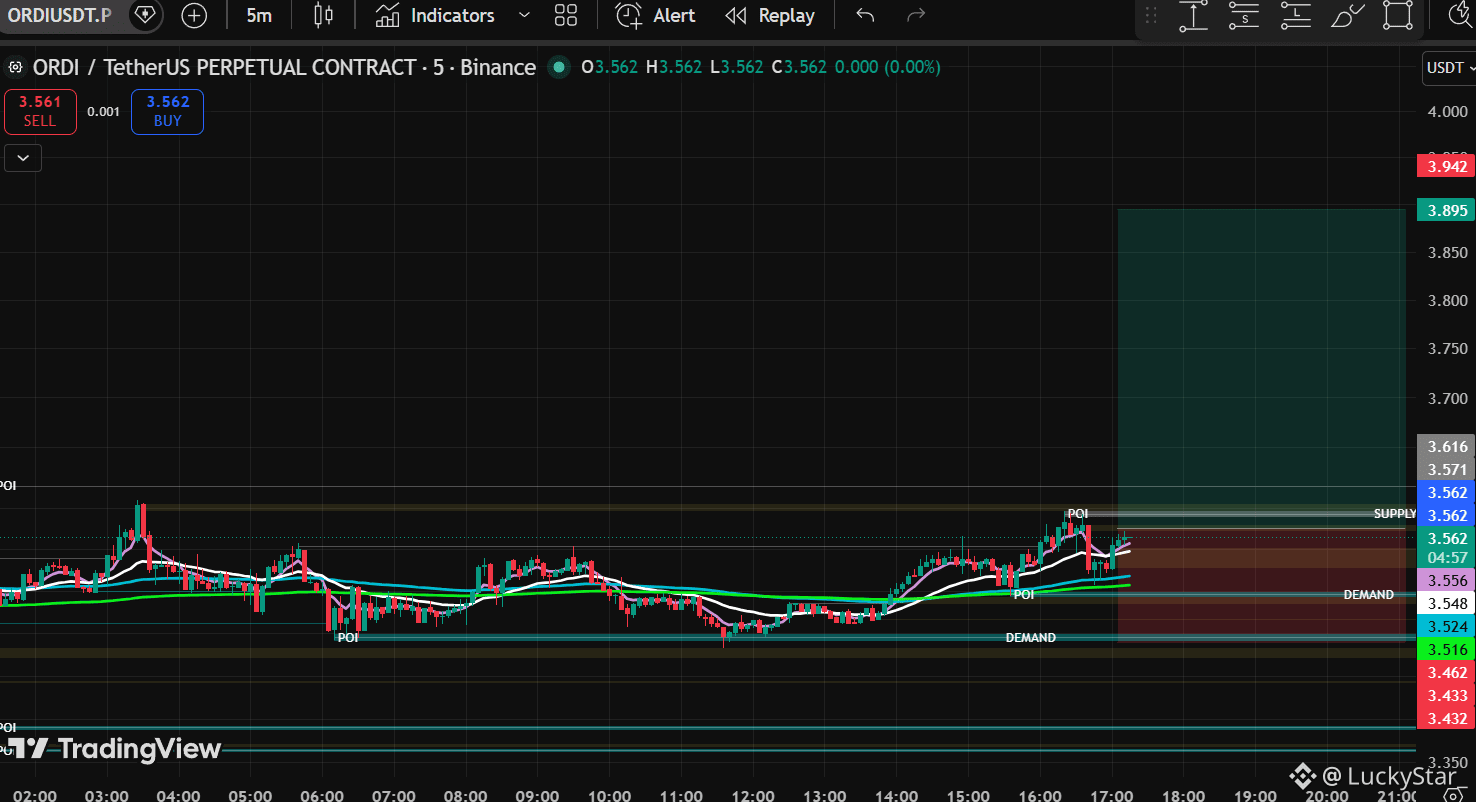
Task: Select the Rectangle drawing tool
Action: 1397,15
